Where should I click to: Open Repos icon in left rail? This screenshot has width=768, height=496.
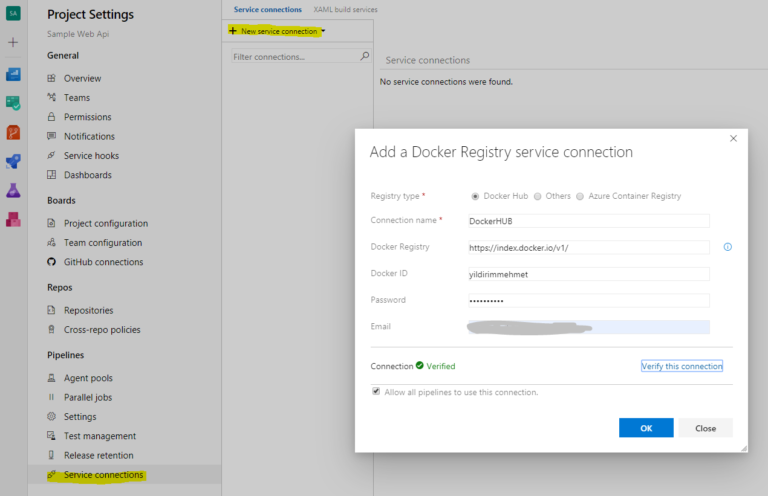pos(13,132)
